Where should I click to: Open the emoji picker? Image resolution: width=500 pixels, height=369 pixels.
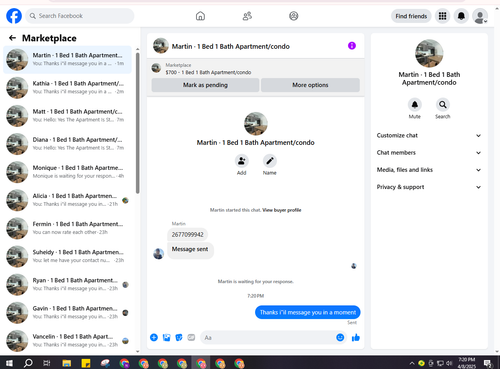[340, 338]
